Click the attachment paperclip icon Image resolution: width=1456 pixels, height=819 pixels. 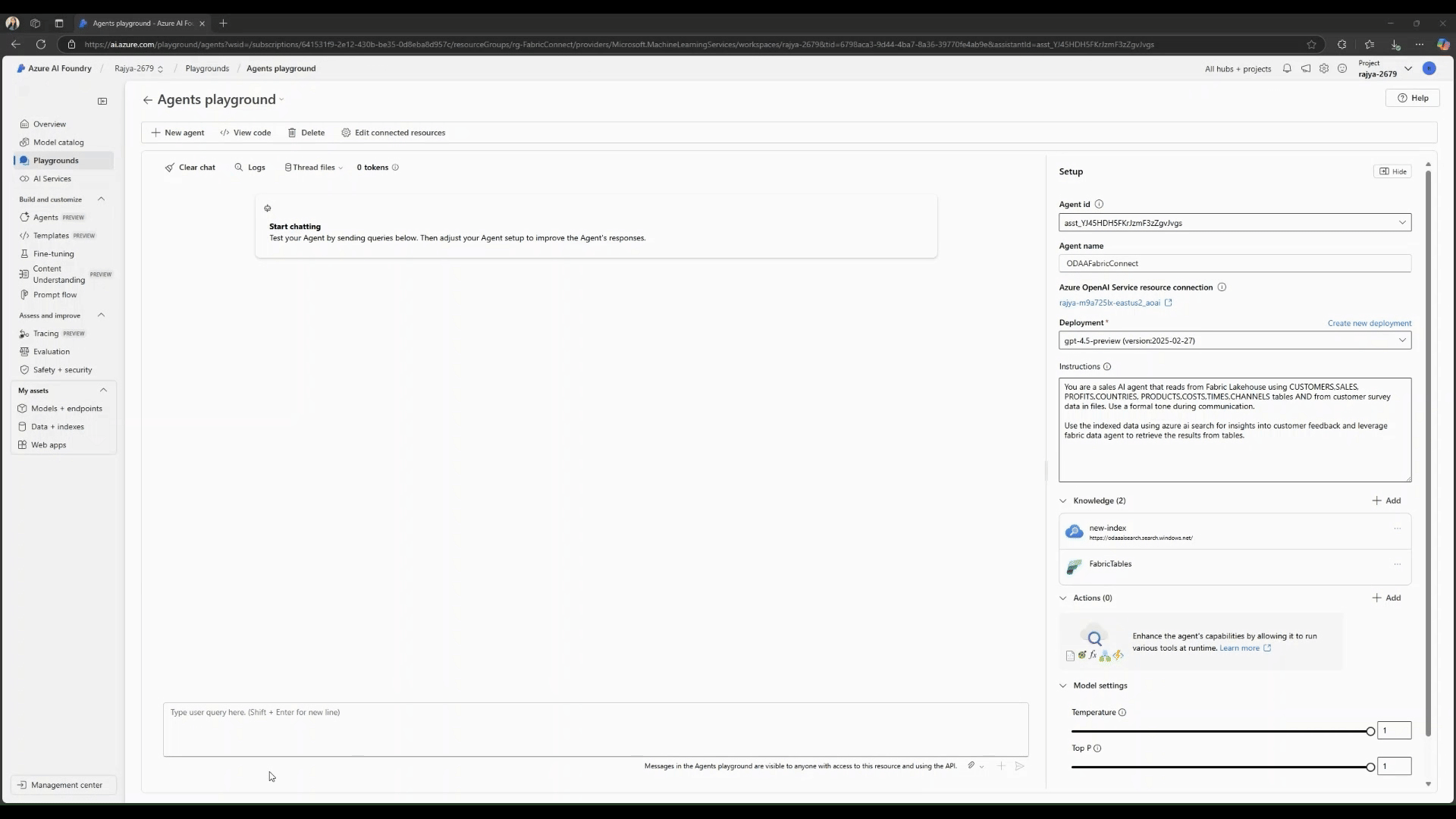[971, 766]
